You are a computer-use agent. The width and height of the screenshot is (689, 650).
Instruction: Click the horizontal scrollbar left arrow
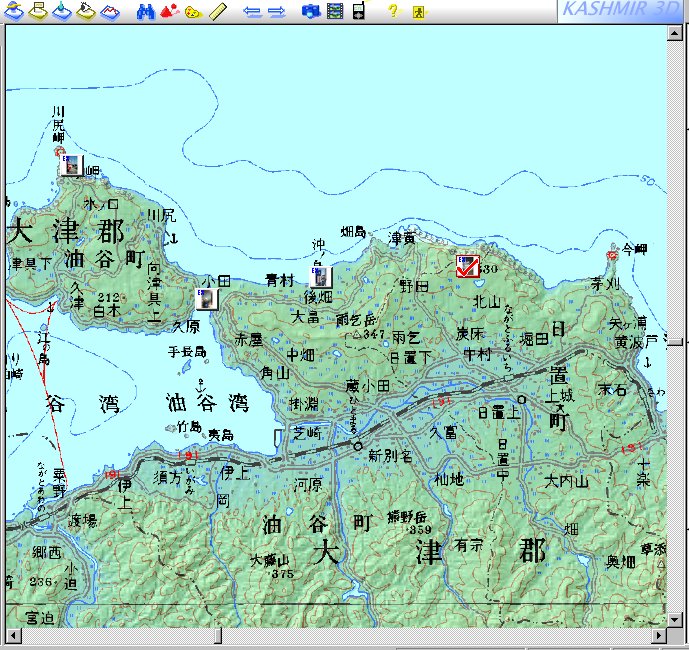point(12,635)
